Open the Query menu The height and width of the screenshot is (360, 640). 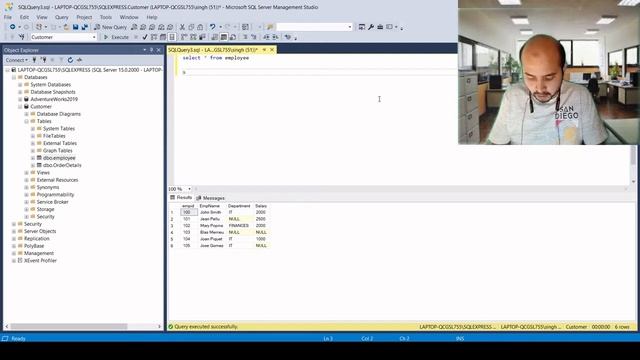[x=62, y=17]
